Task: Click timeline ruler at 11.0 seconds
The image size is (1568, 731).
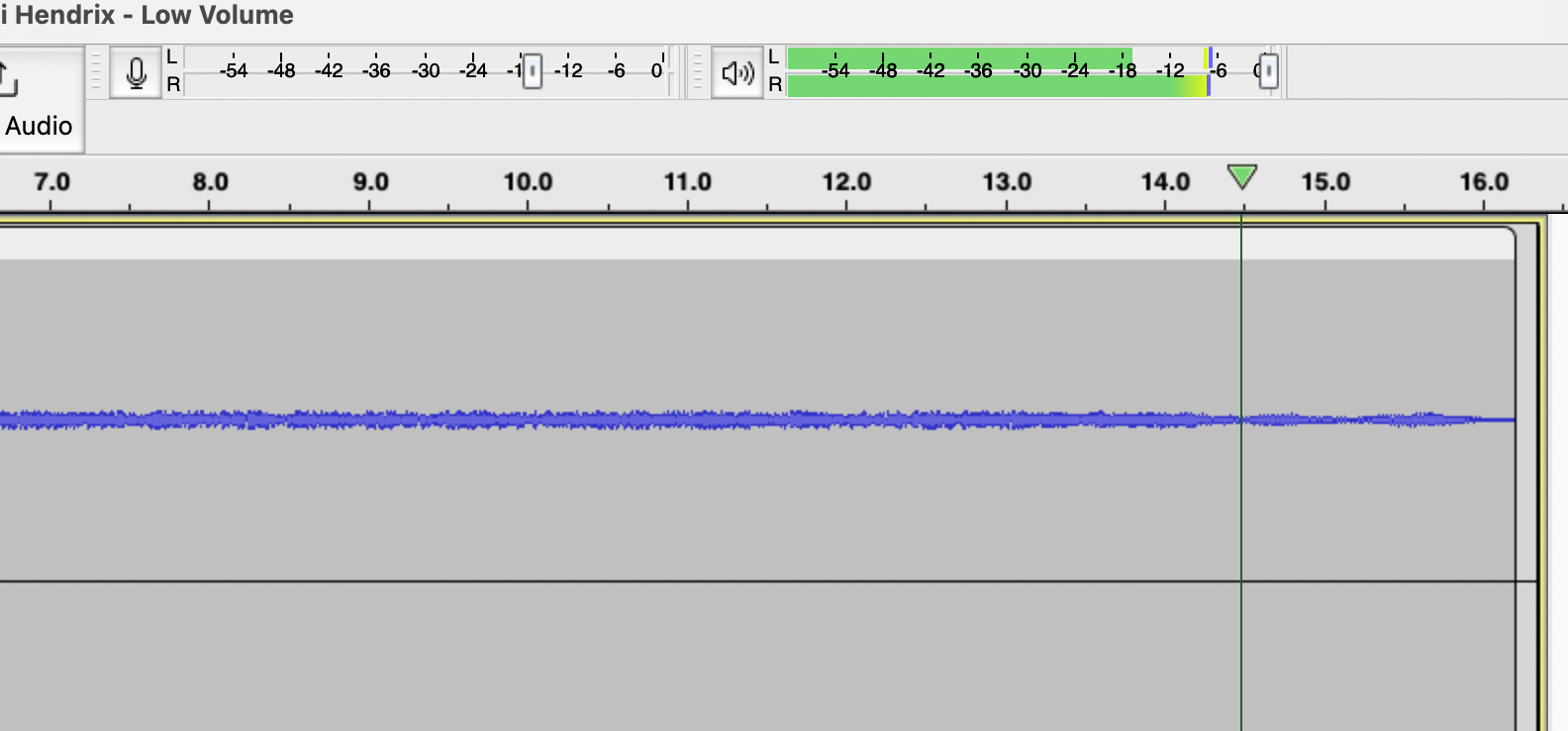Action: pyautogui.click(x=687, y=182)
